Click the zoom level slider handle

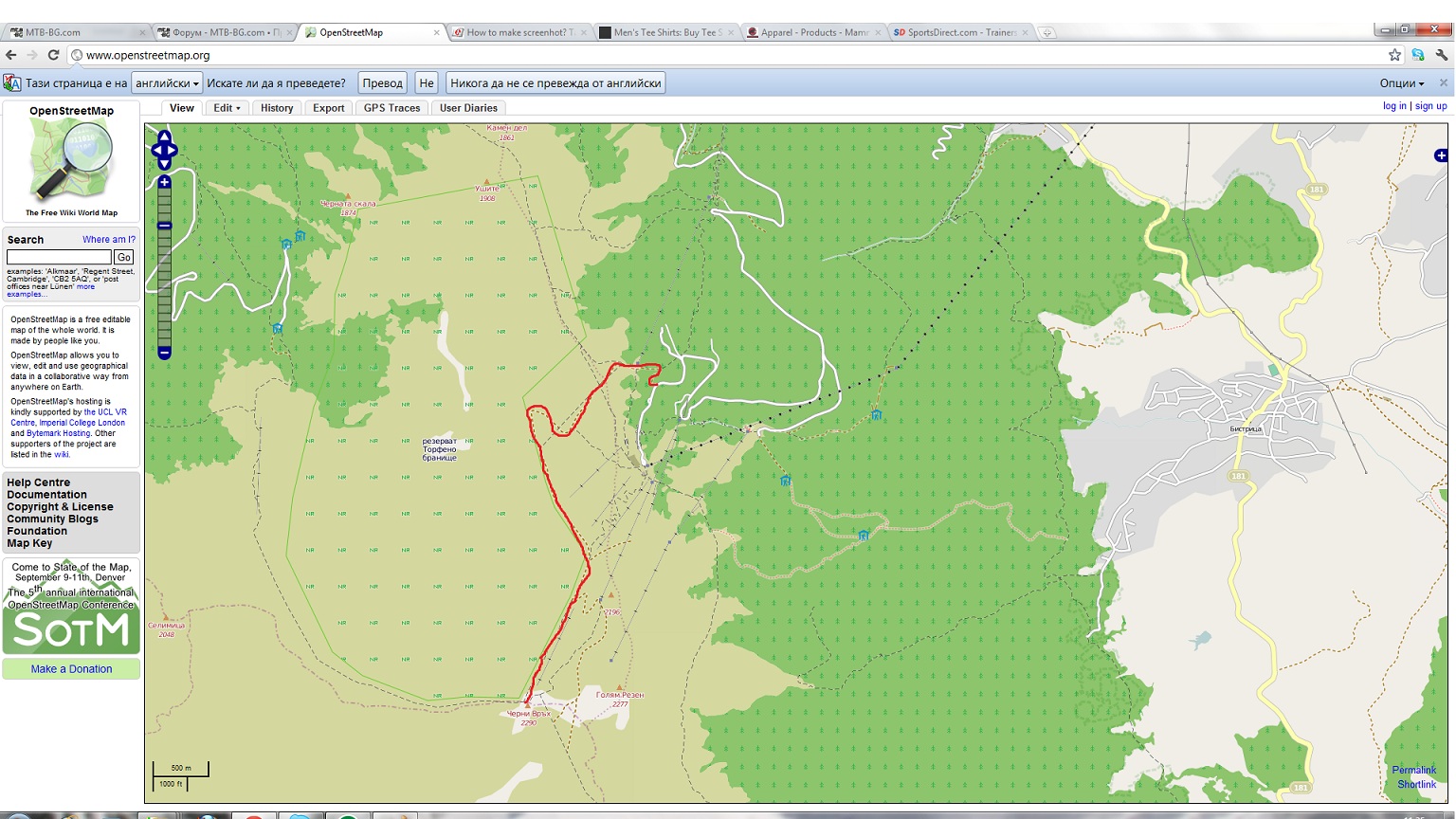164,226
